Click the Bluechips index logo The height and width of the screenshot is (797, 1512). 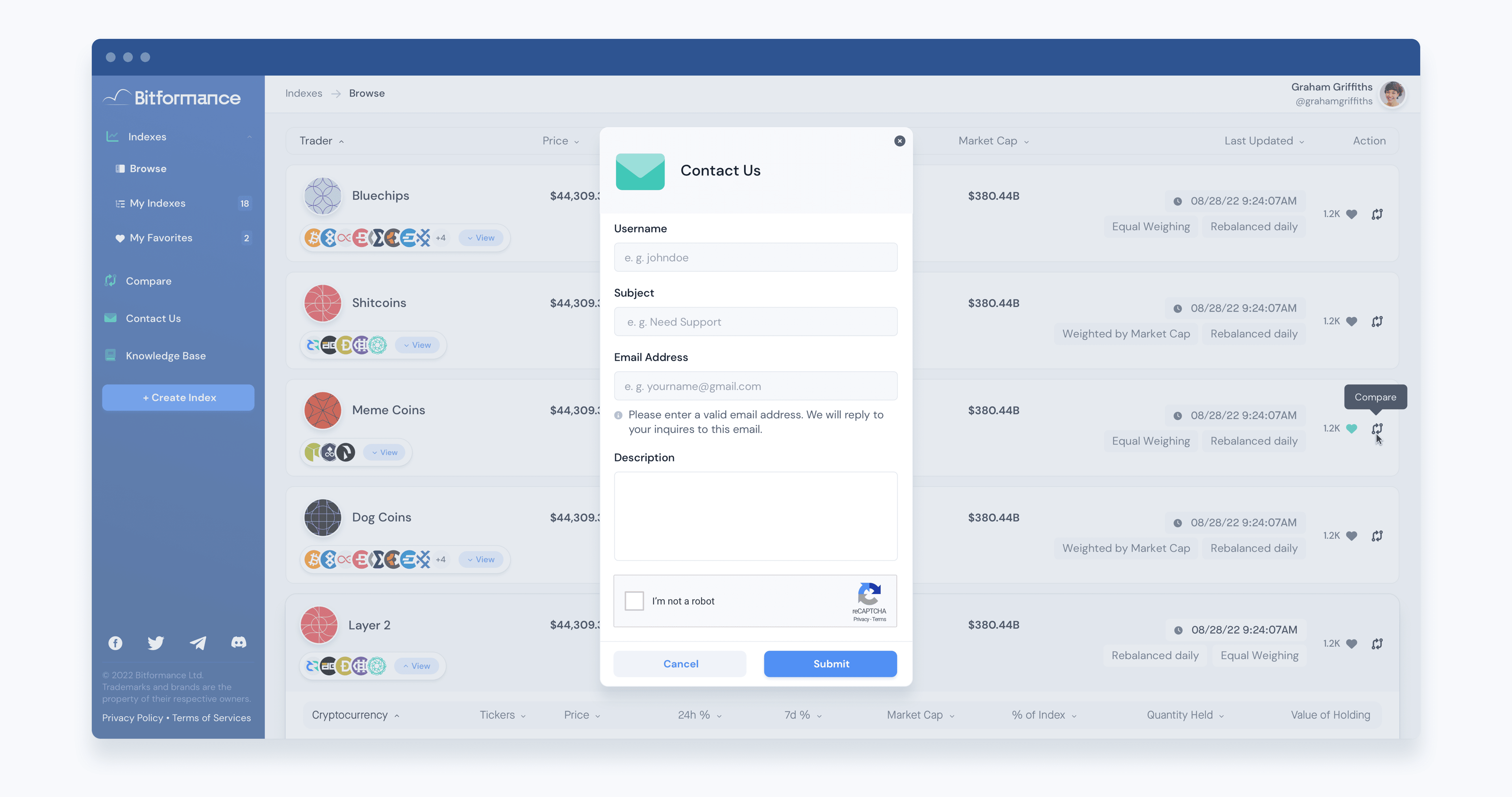coord(322,196)
